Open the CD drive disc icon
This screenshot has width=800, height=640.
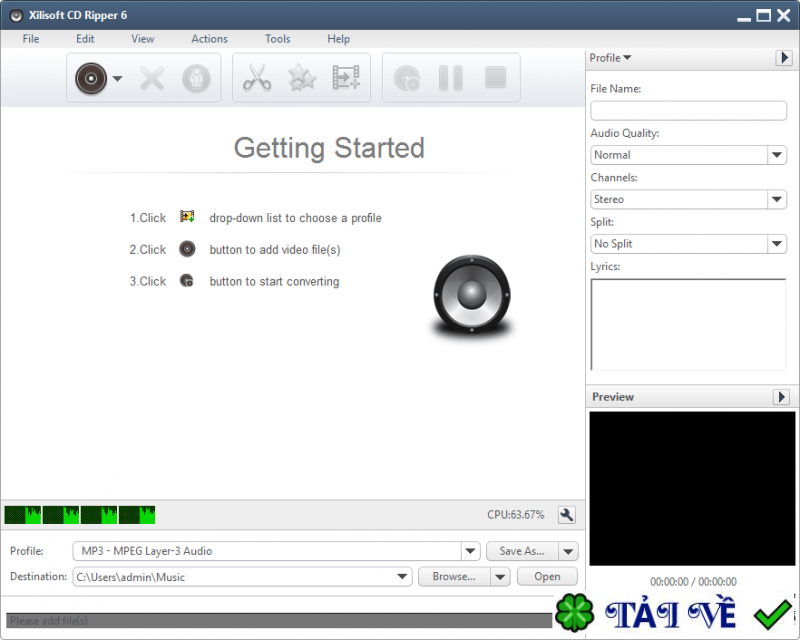tap(90, 78)
